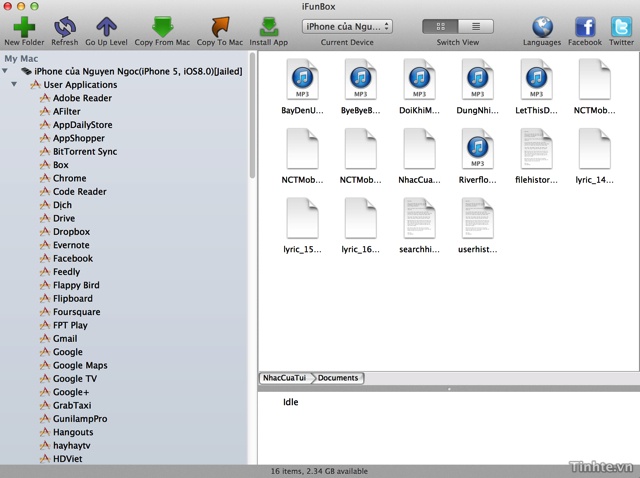
Task: Open the Twitter toolbar icon
Action: coord(621,26)
